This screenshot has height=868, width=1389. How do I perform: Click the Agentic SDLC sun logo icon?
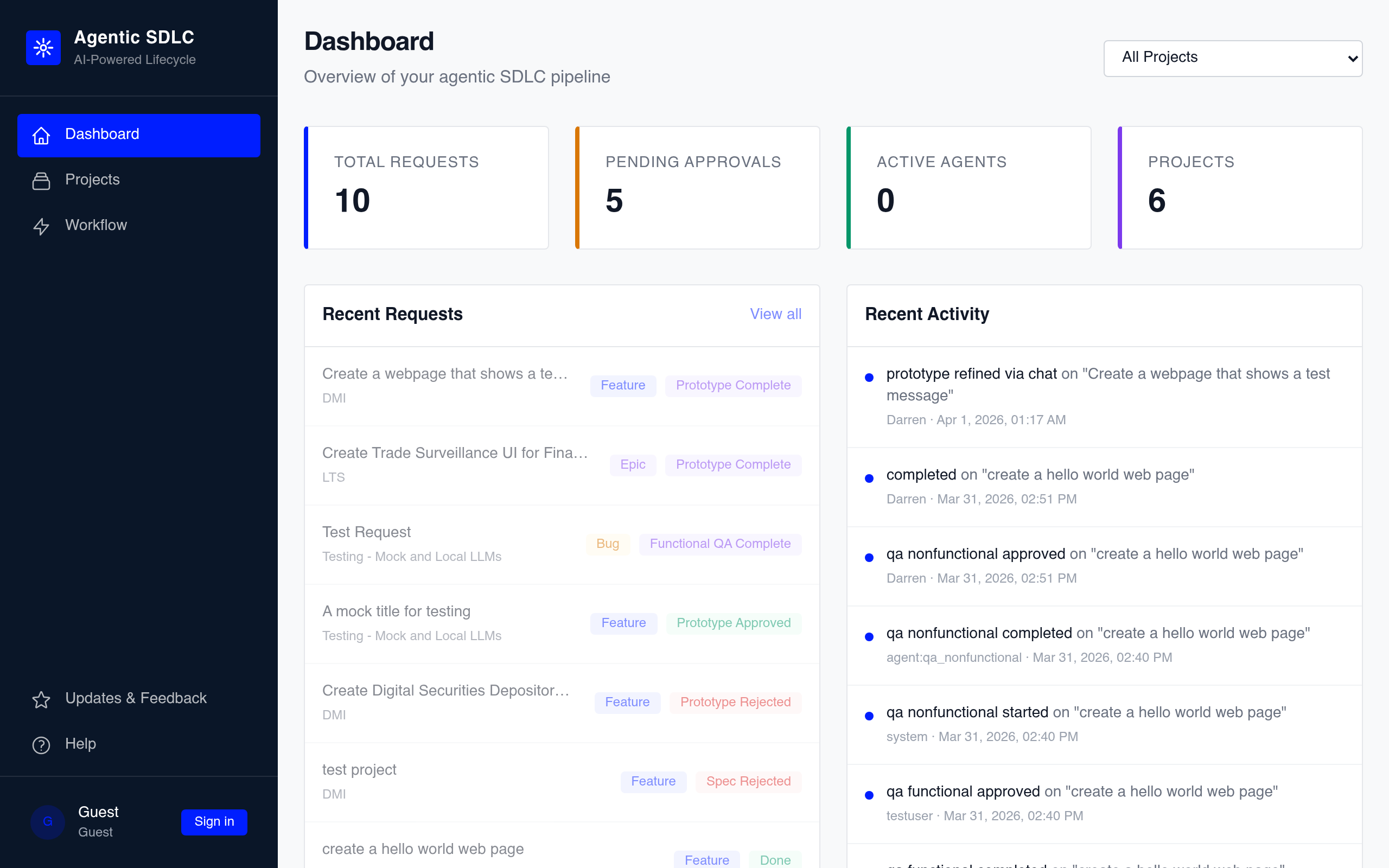click(x=43, y=48)
